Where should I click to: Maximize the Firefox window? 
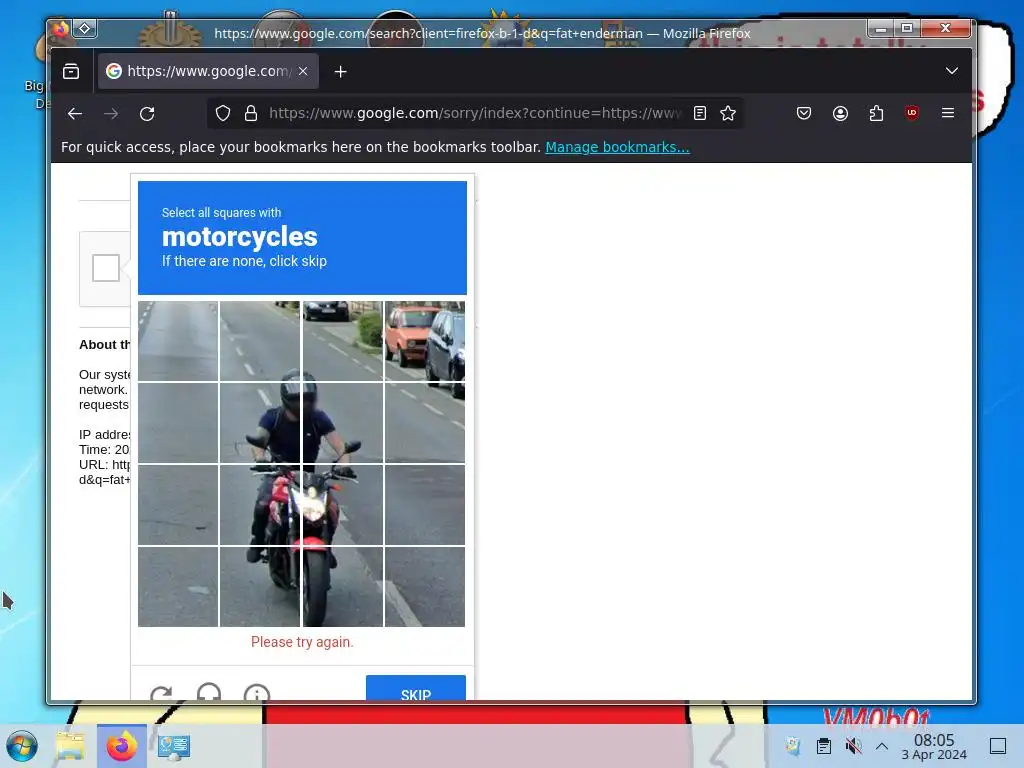[x=907, y=28]
